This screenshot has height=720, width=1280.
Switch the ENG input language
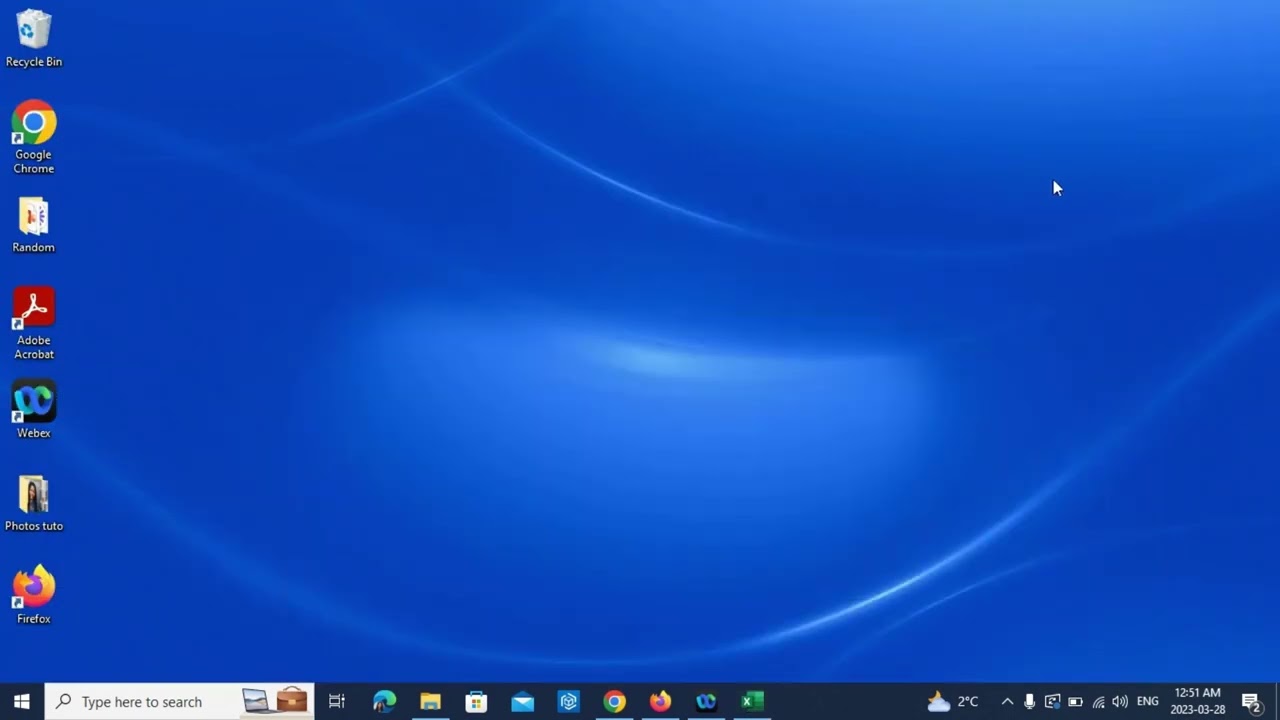click(1148, 701)
